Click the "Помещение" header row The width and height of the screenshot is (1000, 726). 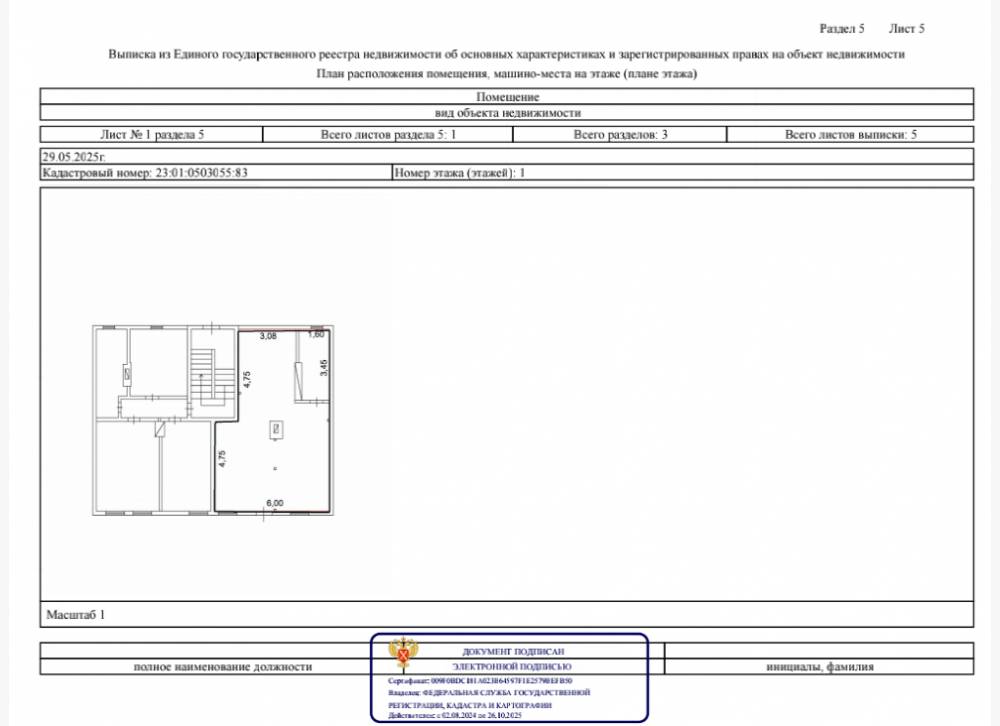(507, 97)
